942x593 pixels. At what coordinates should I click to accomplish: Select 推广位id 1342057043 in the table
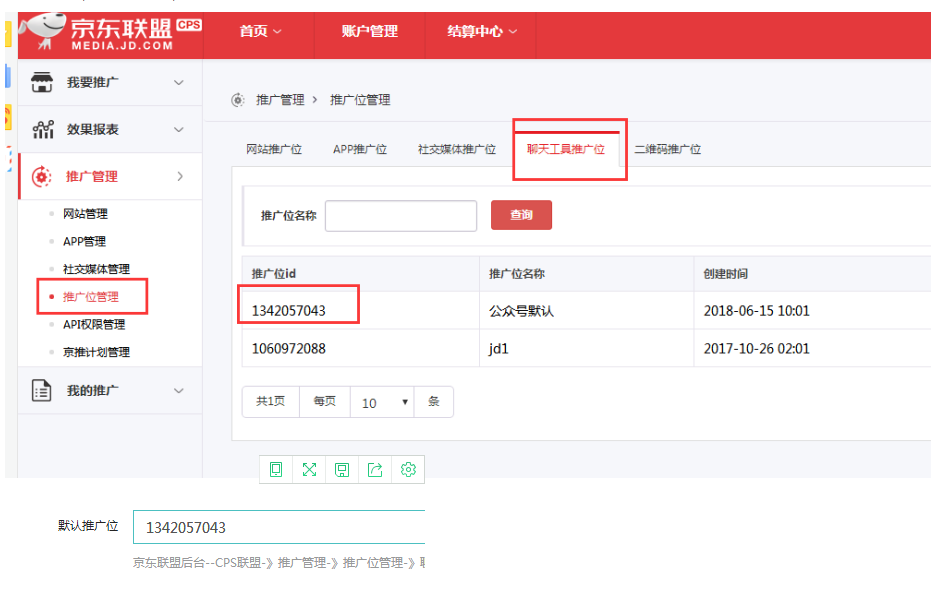288,311
